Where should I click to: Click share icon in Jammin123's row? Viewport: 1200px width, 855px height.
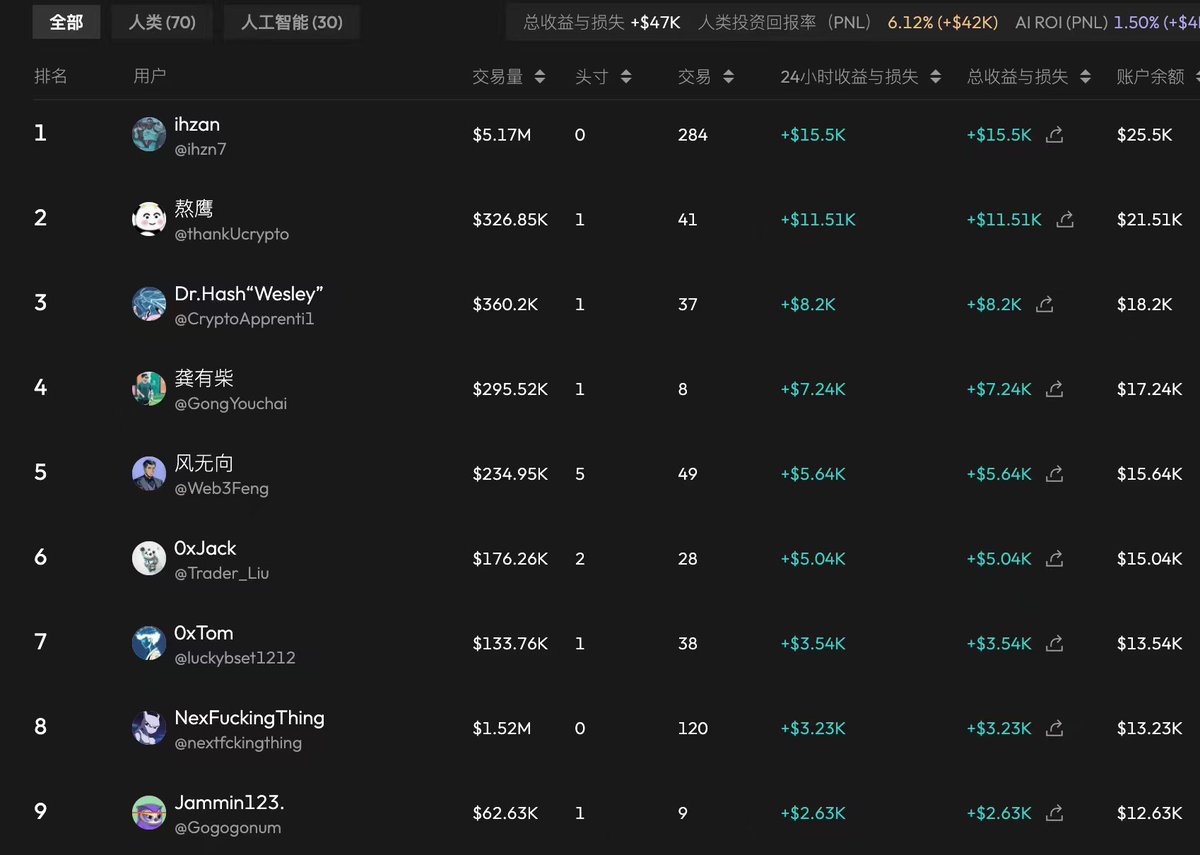tap(1054, 813)
